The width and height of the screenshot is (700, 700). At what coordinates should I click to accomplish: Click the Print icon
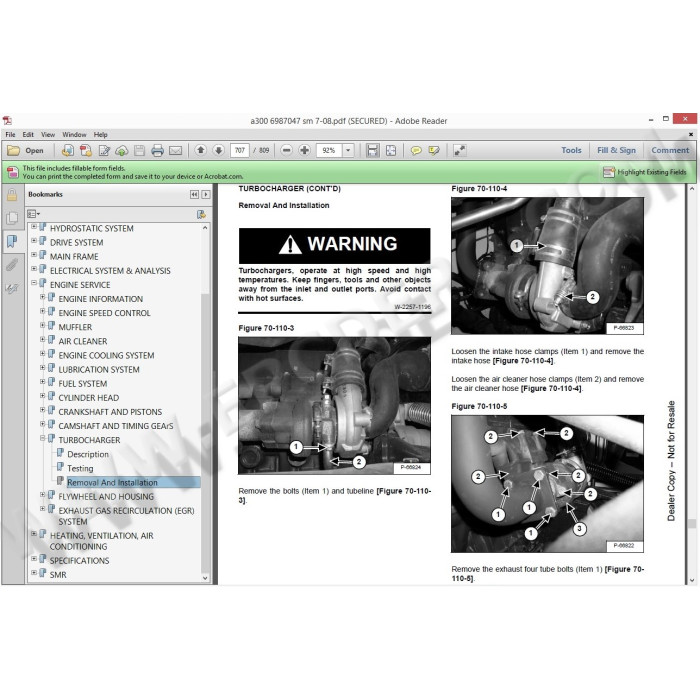click(x=157, y=150)
